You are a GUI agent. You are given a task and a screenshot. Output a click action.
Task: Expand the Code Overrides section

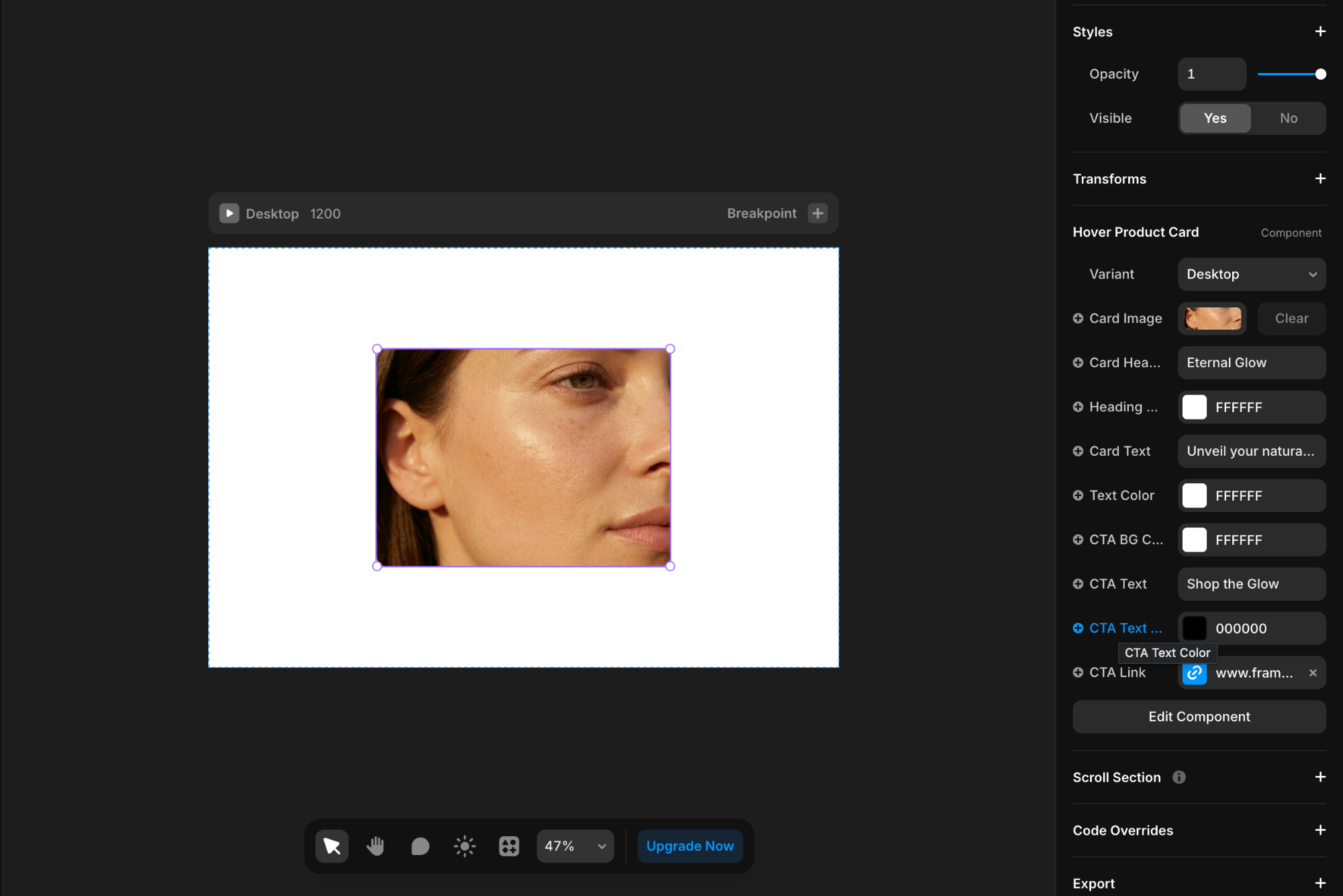click(1320, 830)
